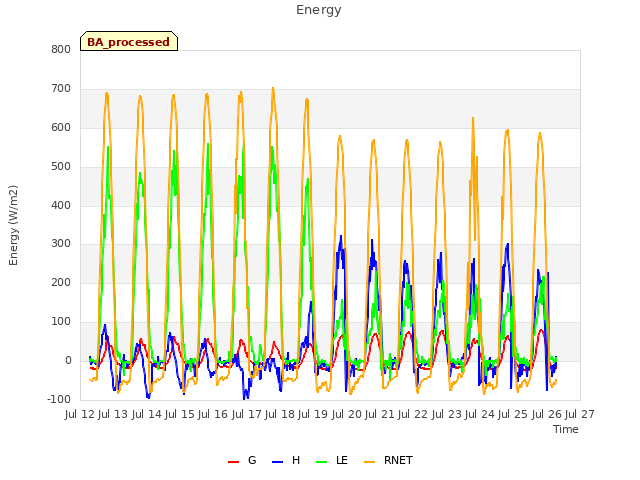This screenshot has width=640, height=480.
Task: Click the Jul 23 tick label
Action: (x=447, y=414)
